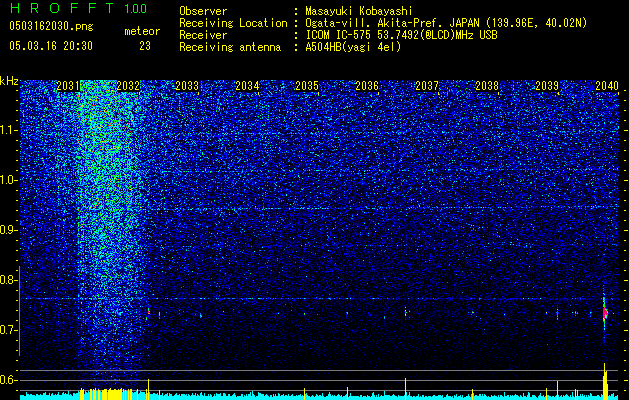
Task: Click the 0.9 kHz axis label
Action: 9,230
